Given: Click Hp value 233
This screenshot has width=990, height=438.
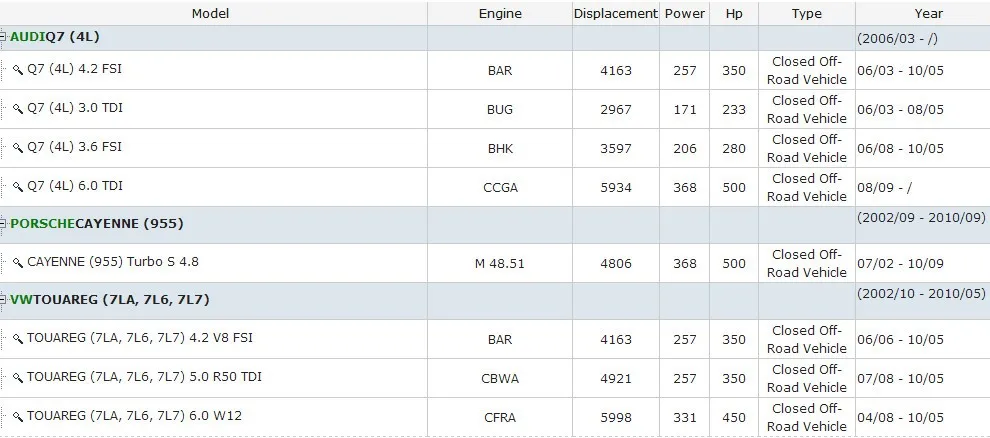Looking at the screenshot, I should point(734,110).
